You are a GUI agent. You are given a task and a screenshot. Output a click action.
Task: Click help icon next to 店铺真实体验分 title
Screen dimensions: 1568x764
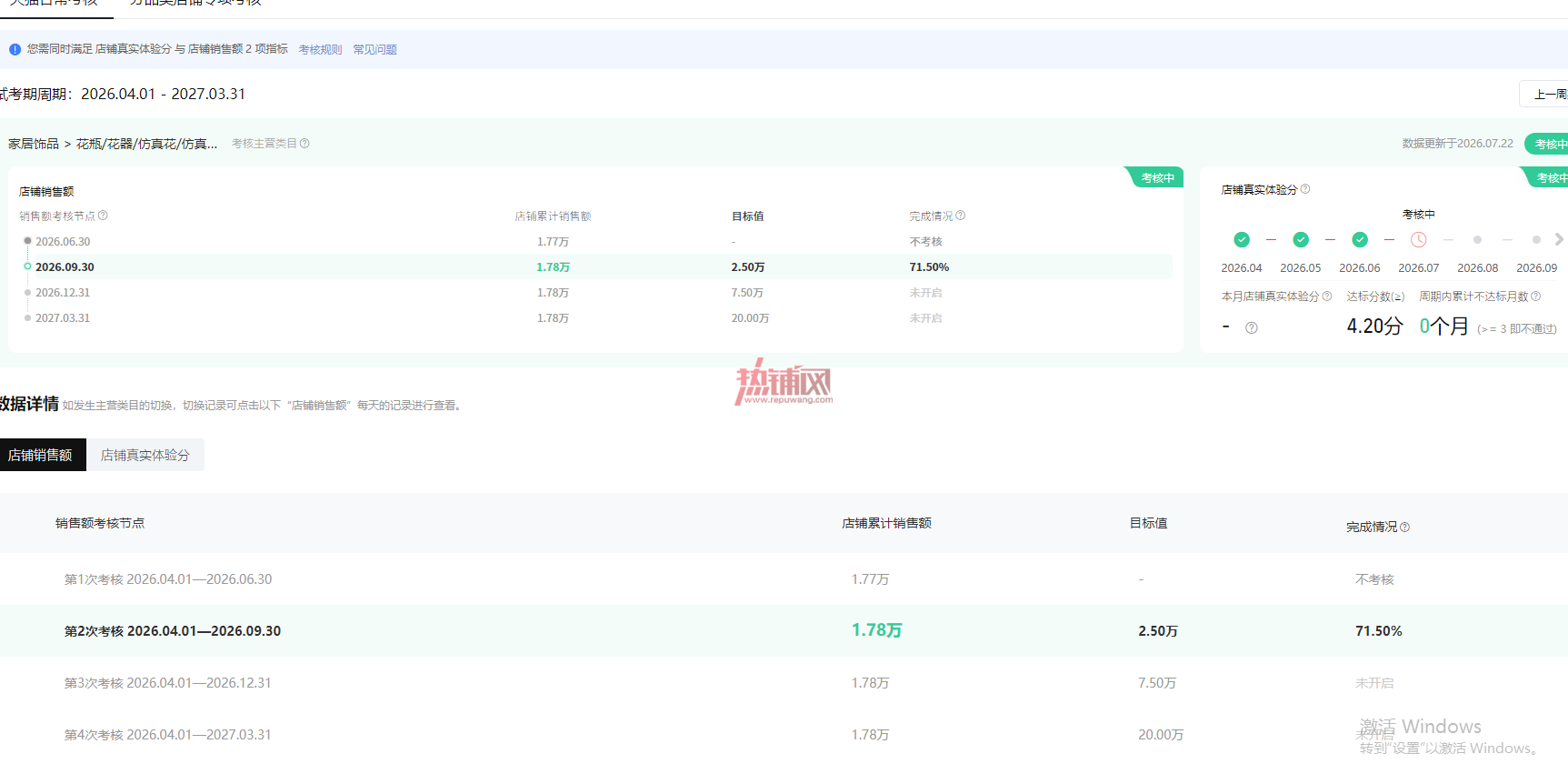pos(1305,189)
